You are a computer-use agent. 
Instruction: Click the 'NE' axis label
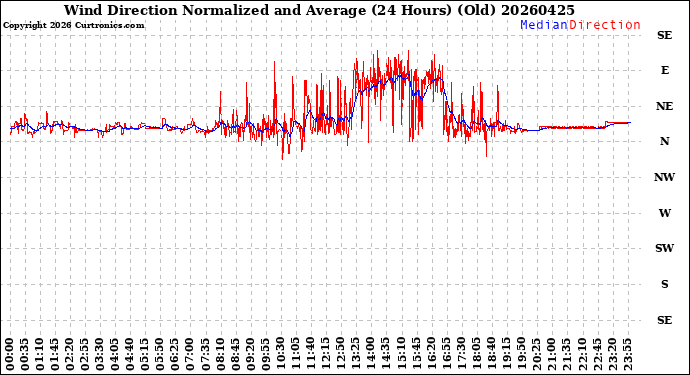coord(664,106)
